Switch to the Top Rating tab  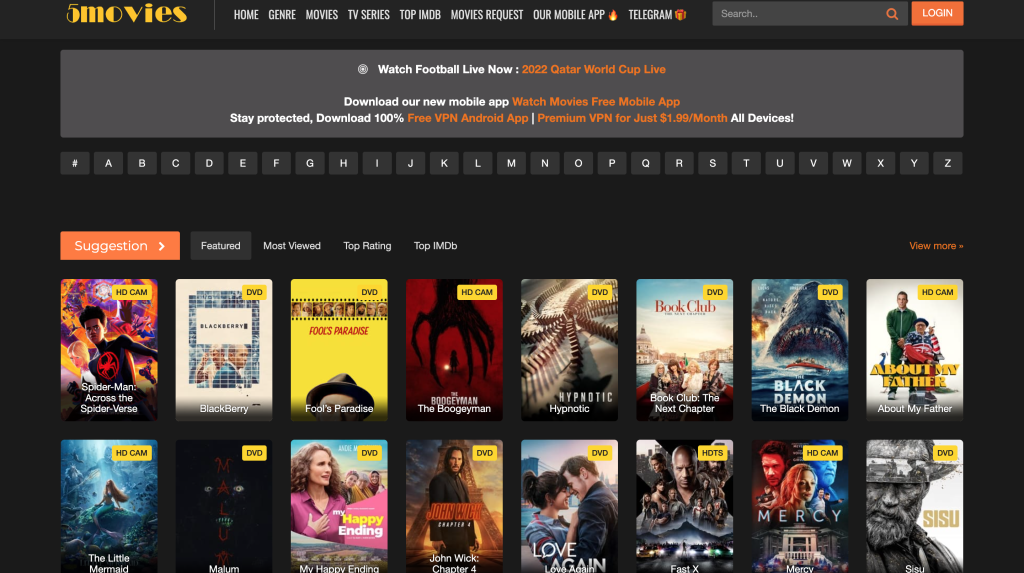coord(367,246)
